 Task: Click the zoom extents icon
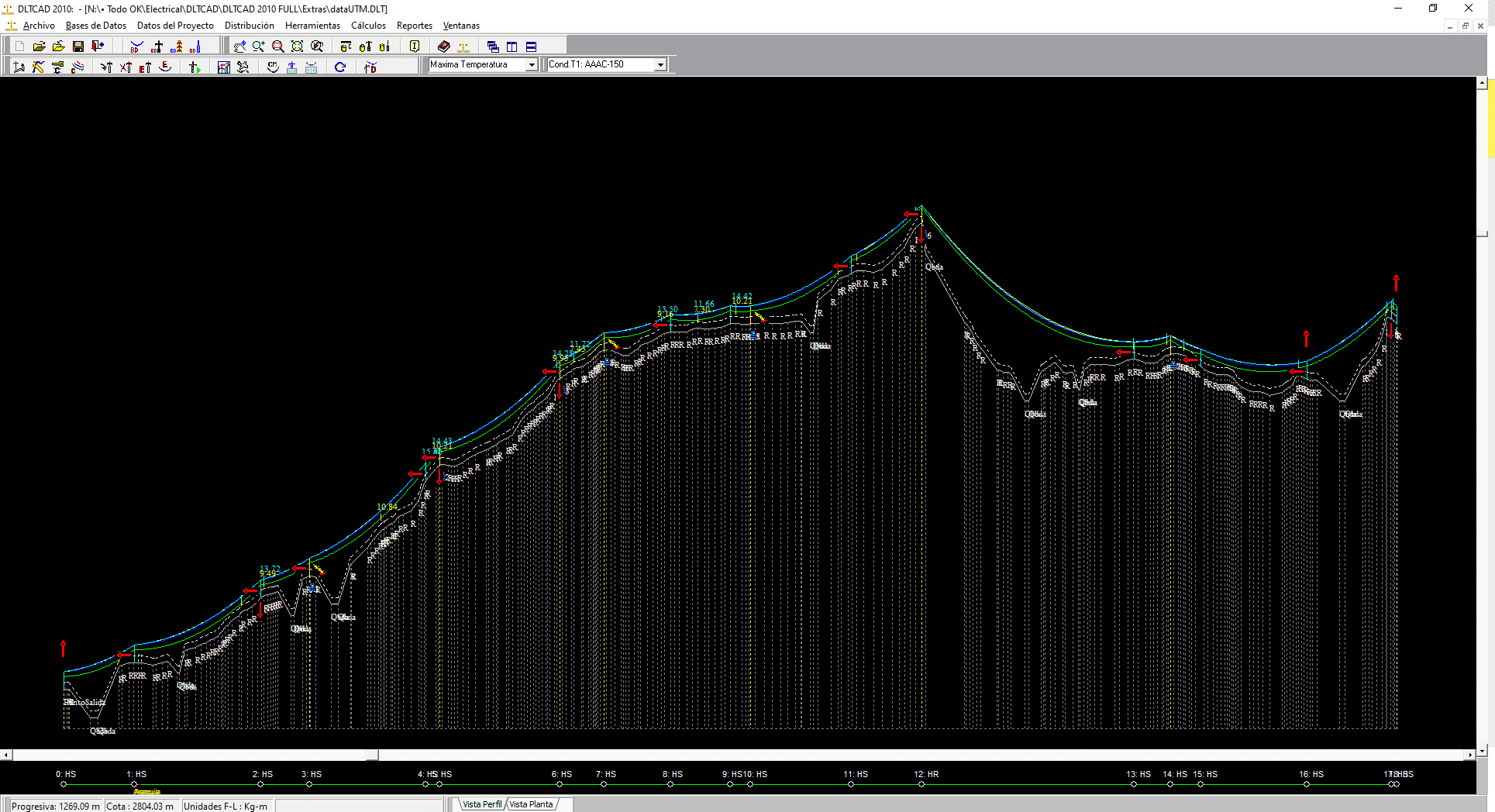coord(297,46)
